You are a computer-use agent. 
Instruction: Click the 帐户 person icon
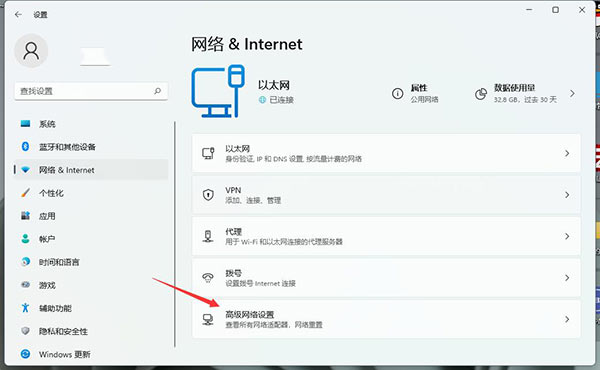pyautogui.click(x=25, y=239)
